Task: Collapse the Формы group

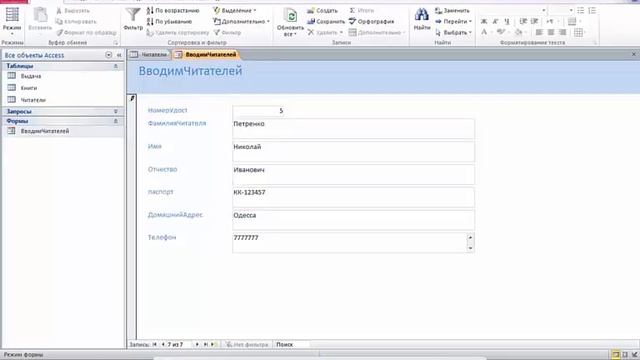Action: point(116,121)
